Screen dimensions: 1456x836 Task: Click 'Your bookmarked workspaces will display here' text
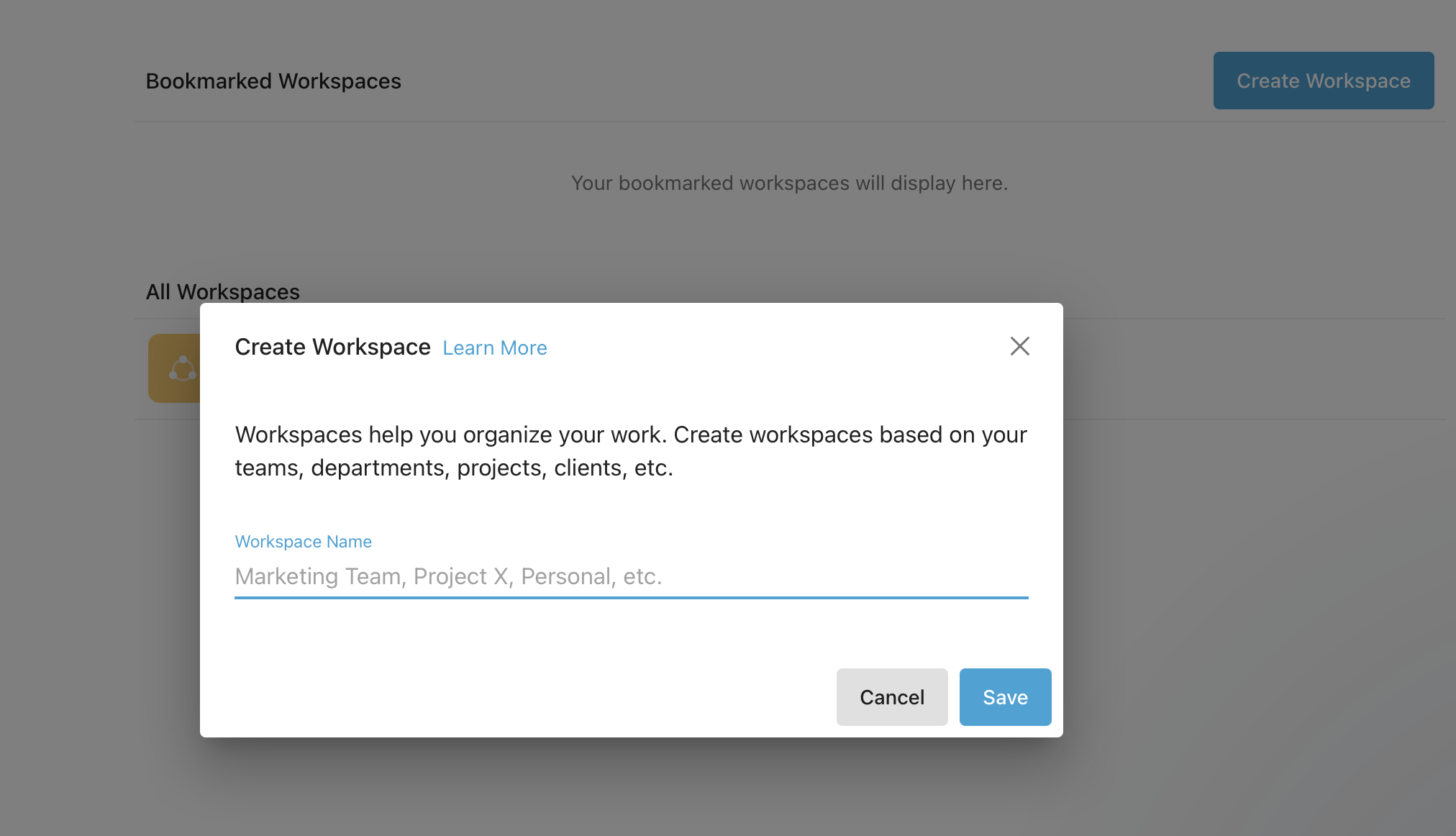click(789, 183)
